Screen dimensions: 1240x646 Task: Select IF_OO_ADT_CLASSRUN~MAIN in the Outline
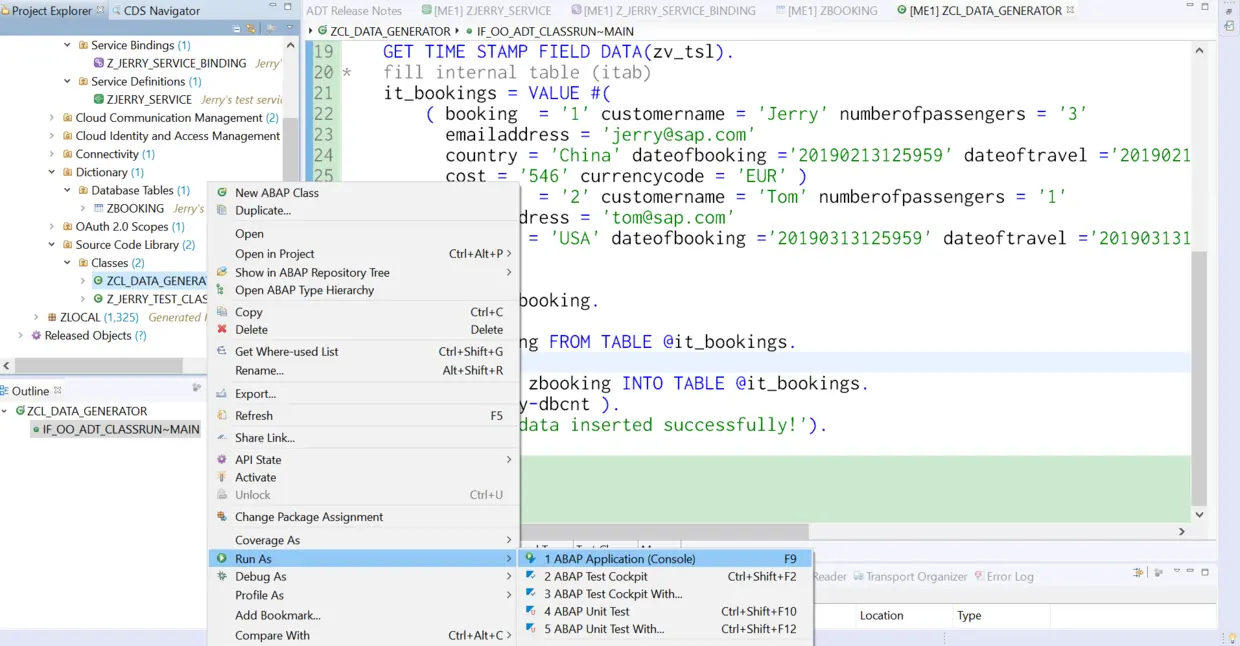115,429
